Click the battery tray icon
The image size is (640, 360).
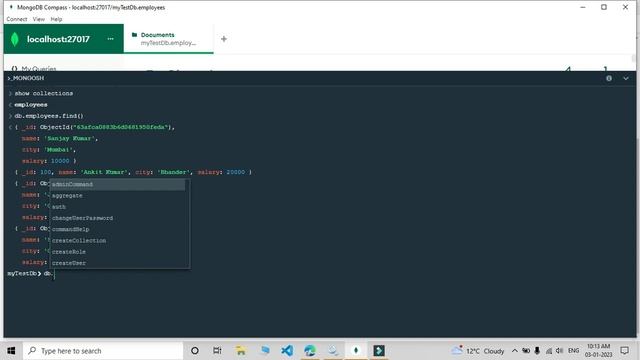point(526,351)
